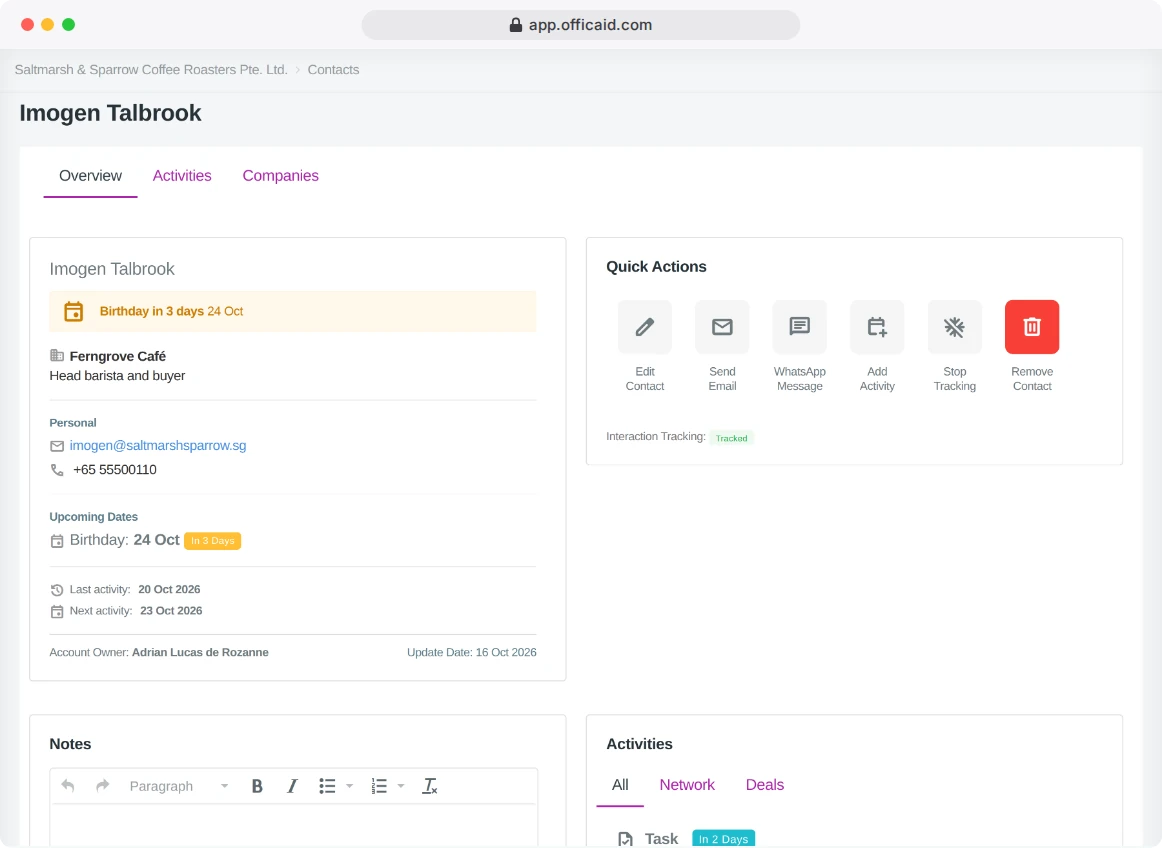
Task: Click the phone icon beside +65 55500110
Action: pyautogui.click(x=57, y=470)
